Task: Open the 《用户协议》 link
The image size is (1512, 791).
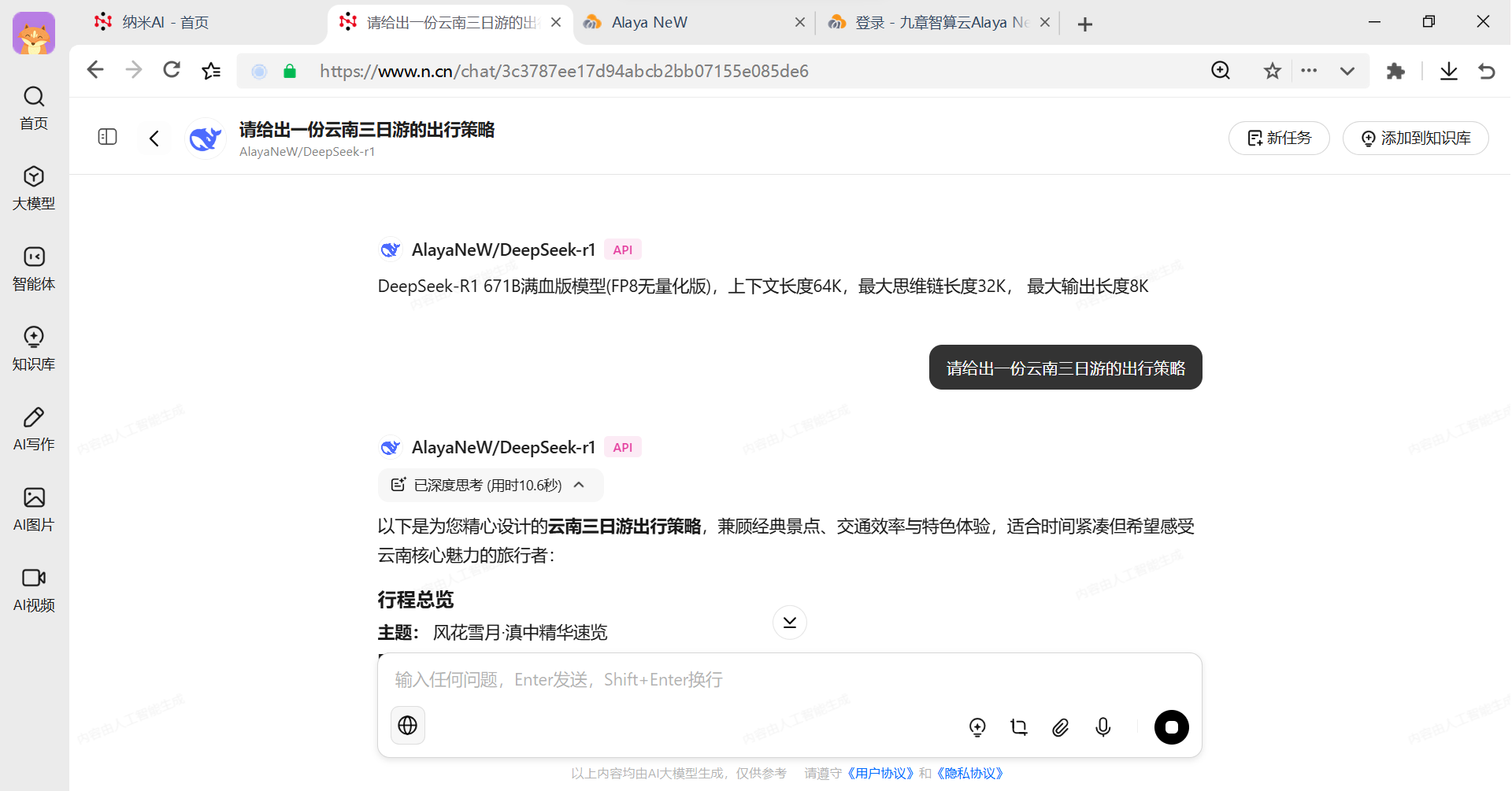Action: click(880, 773)
